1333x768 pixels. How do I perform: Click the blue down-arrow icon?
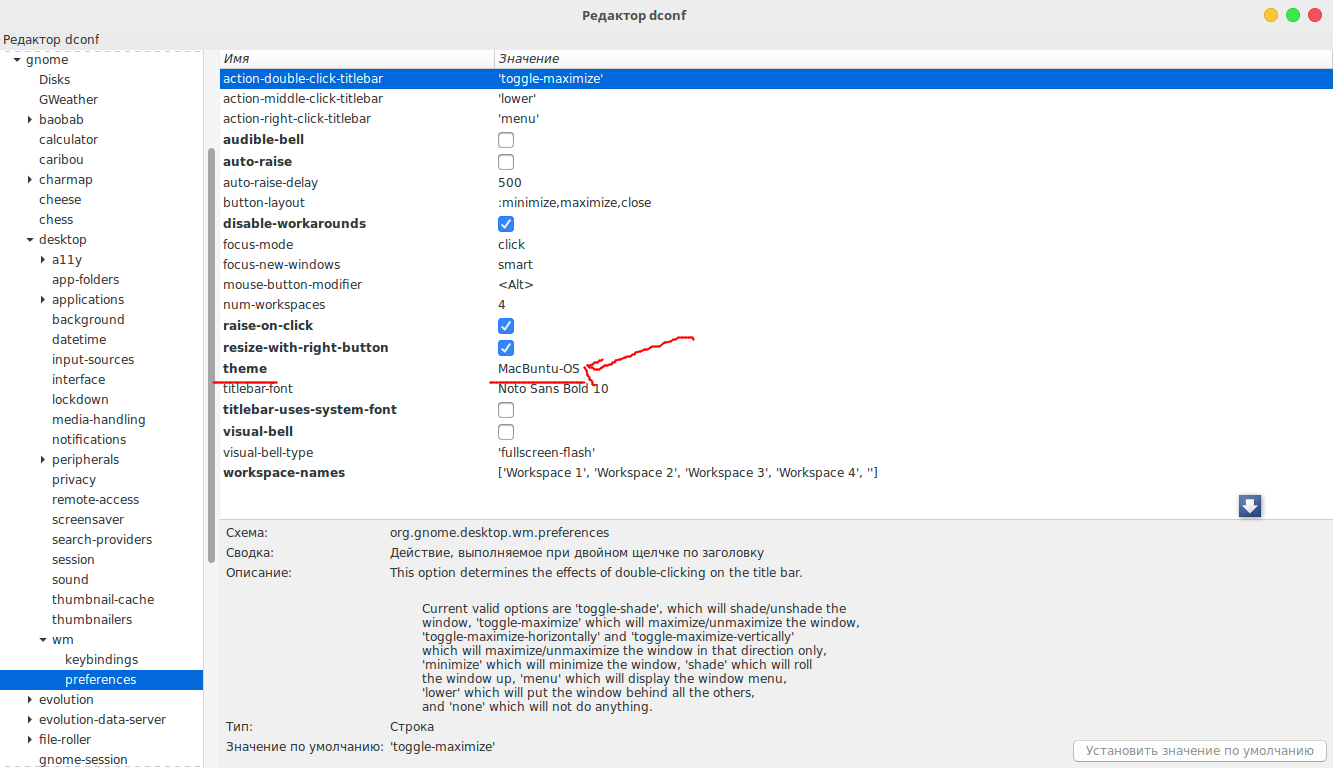click(x=1249, y=506)
